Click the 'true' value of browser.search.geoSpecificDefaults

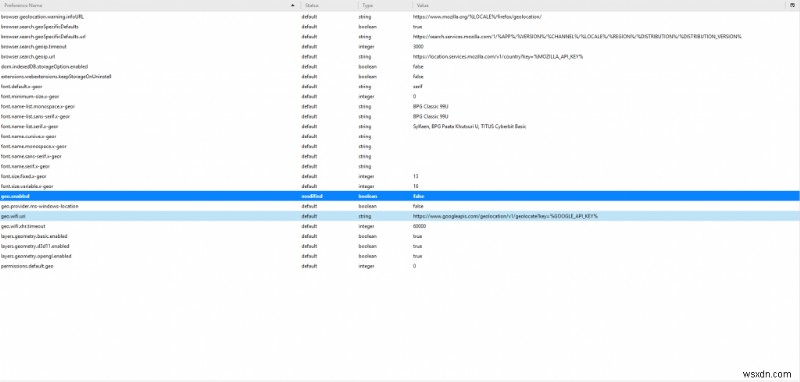click(x=417, y=27)
